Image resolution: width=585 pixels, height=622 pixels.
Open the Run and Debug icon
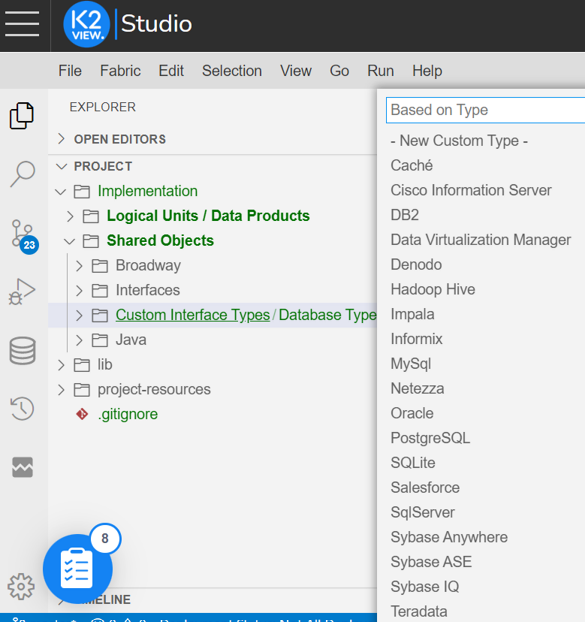[x=22, y=292]
